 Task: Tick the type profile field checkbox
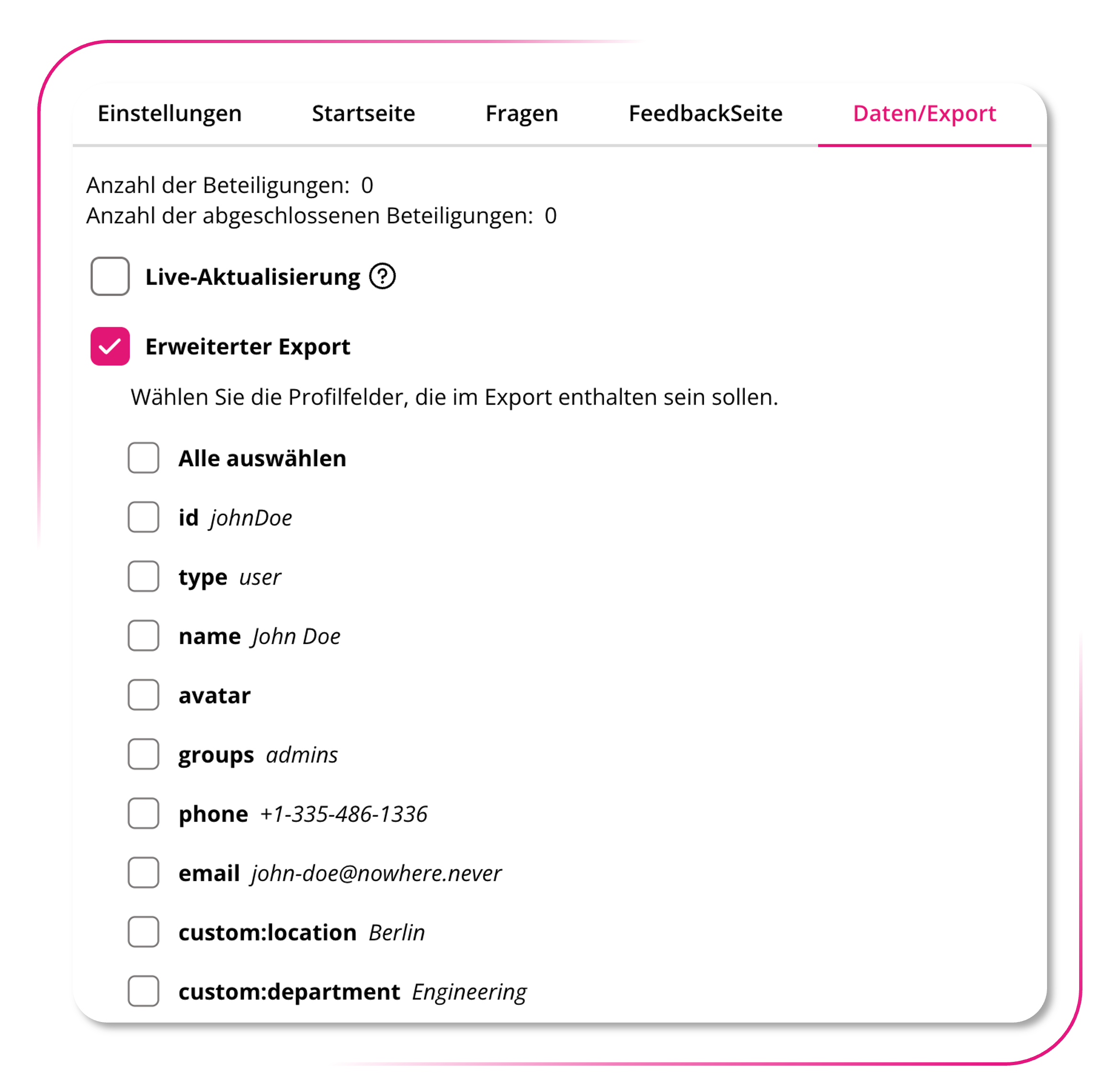click(143, 576)
